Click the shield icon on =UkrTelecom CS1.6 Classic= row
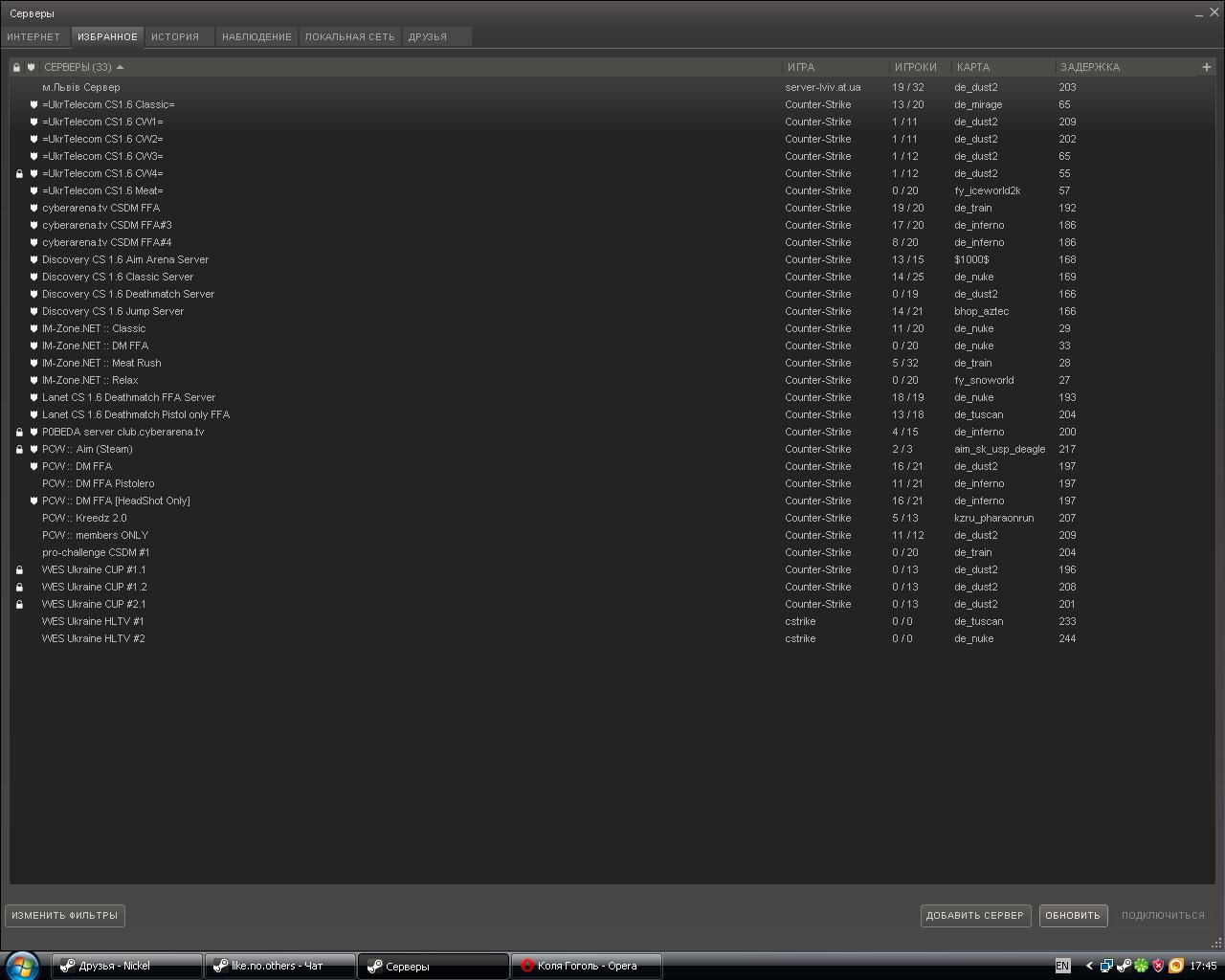Screen dimensions: 1225x980 [x=33, y=104]
